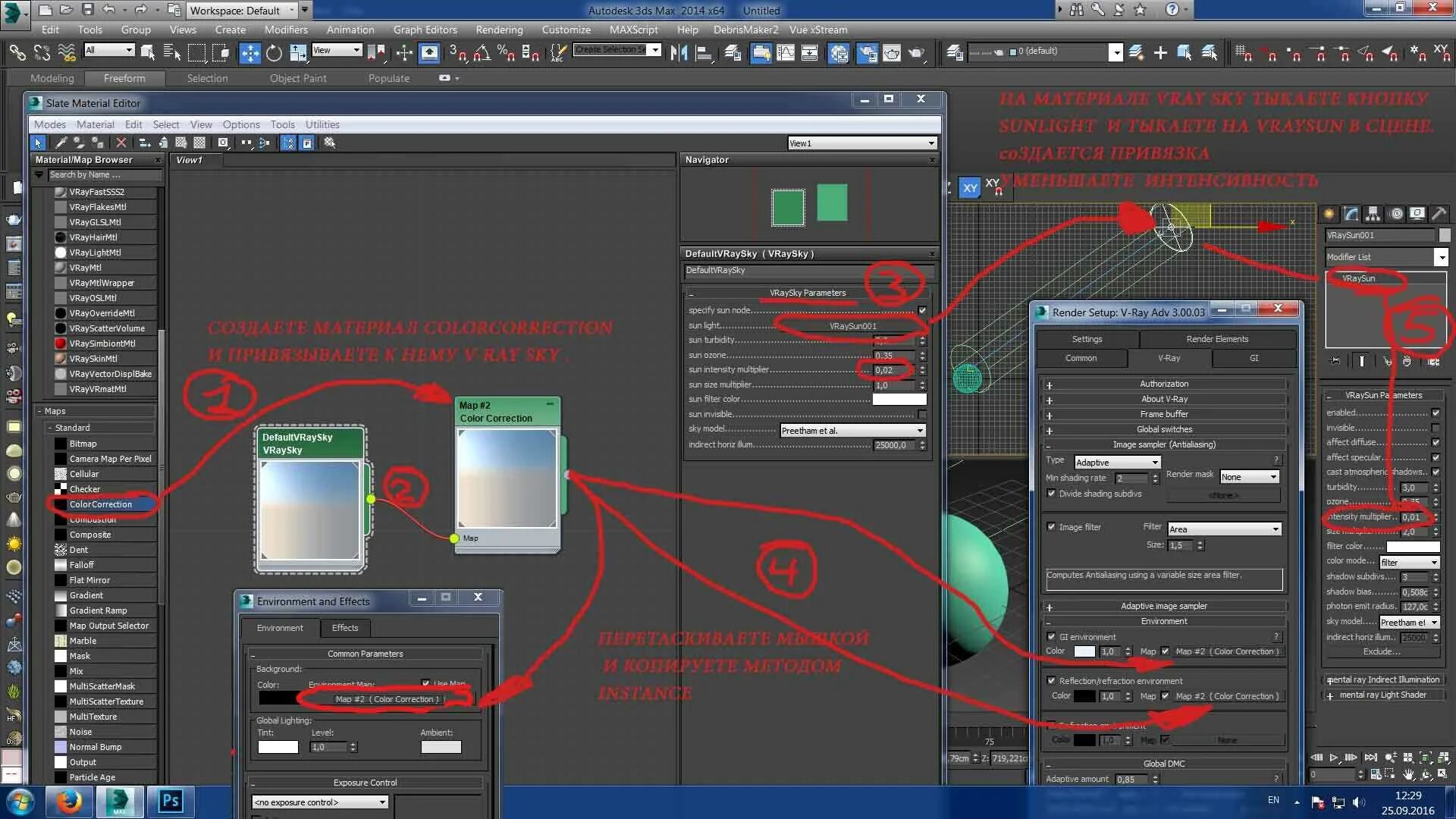Toggle Percent Snap in main toolbar

[506, 52]
